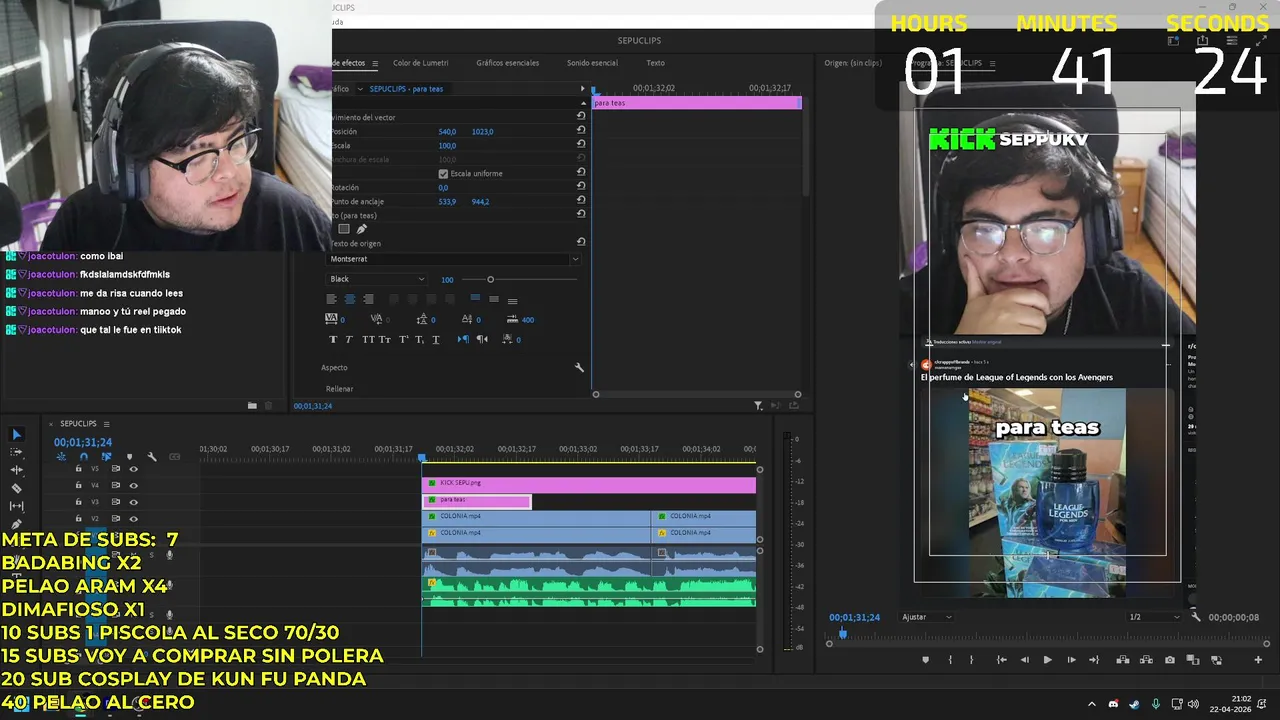
Task: Open the Ajustar zoom dropdown
Action: [927, 617]
